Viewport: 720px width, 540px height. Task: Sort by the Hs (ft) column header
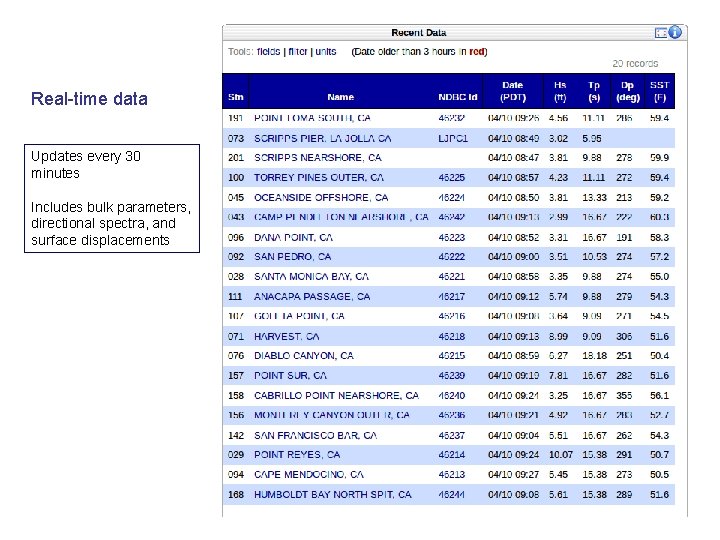pos(560,91)
